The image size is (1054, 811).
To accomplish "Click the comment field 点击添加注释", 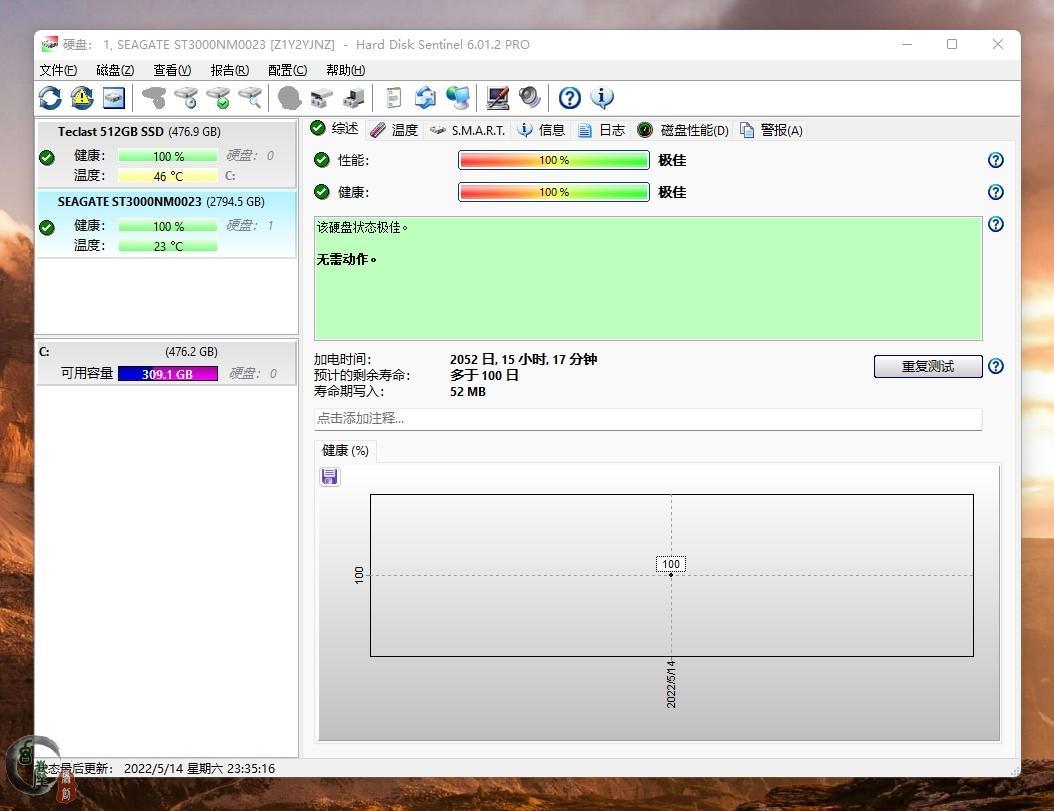I will (x=647, y=419).
